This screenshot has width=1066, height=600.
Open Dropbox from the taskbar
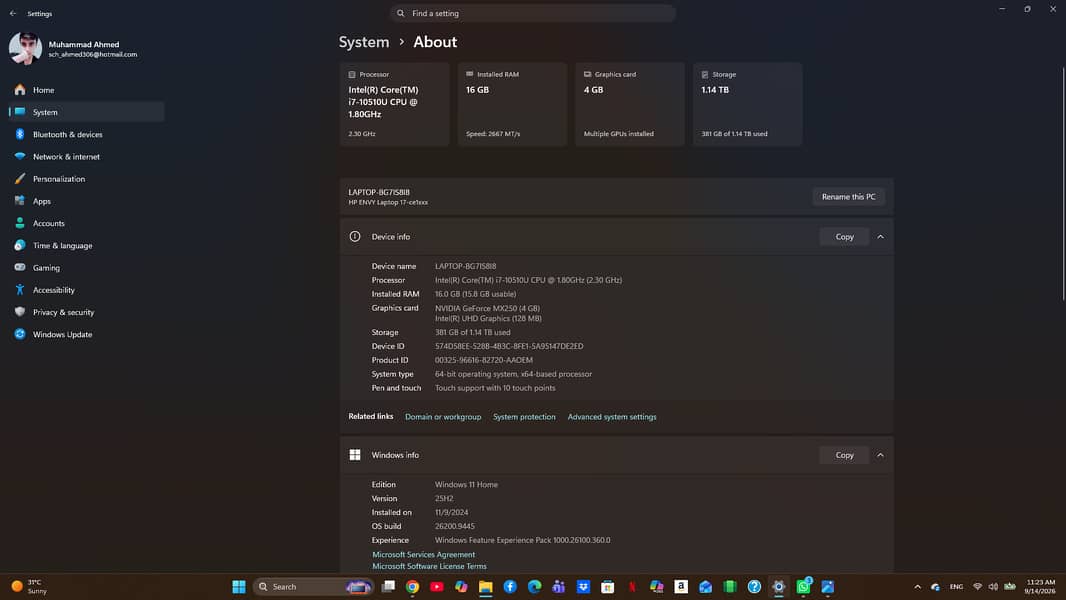tap(583, 586)
